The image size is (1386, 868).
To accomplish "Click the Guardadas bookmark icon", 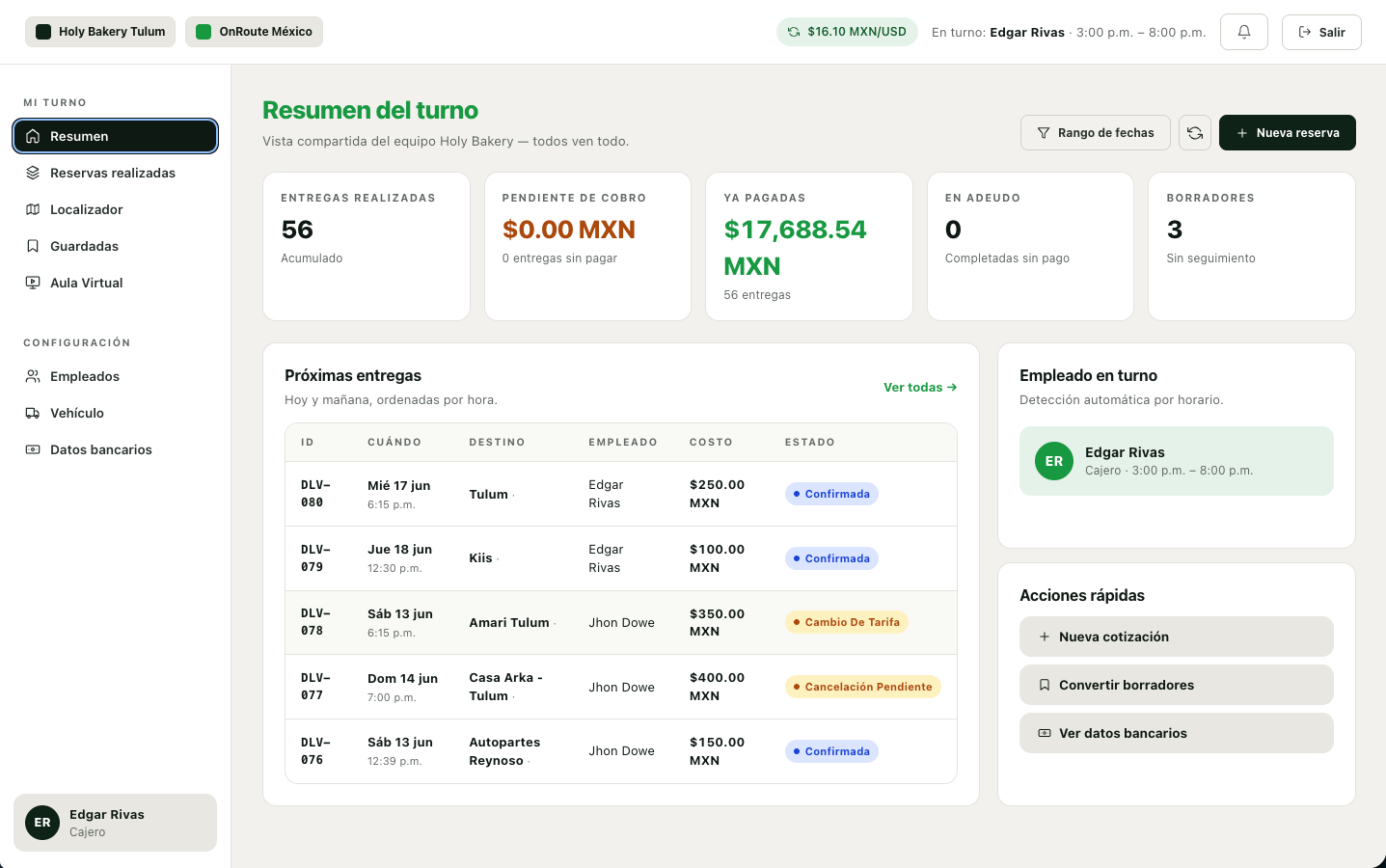I will point(33,246).
